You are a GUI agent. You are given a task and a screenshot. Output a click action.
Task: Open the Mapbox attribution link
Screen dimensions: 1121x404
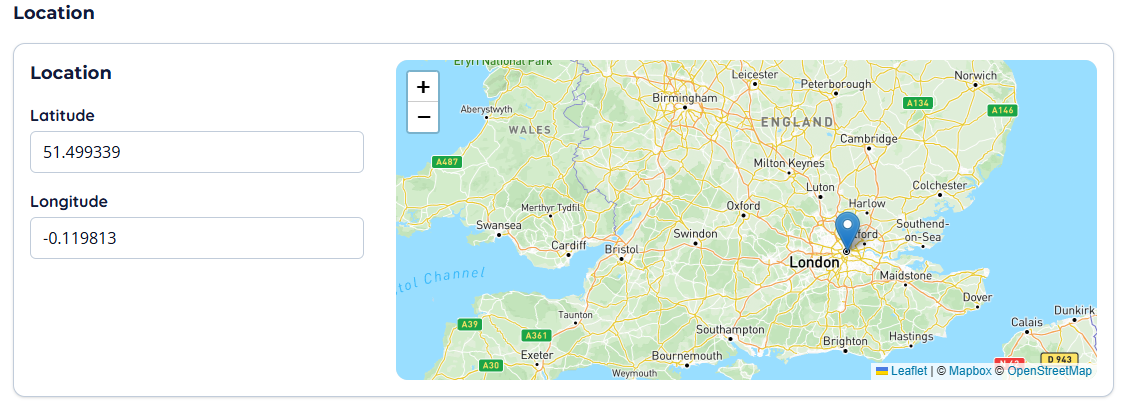tap(969, 371)
